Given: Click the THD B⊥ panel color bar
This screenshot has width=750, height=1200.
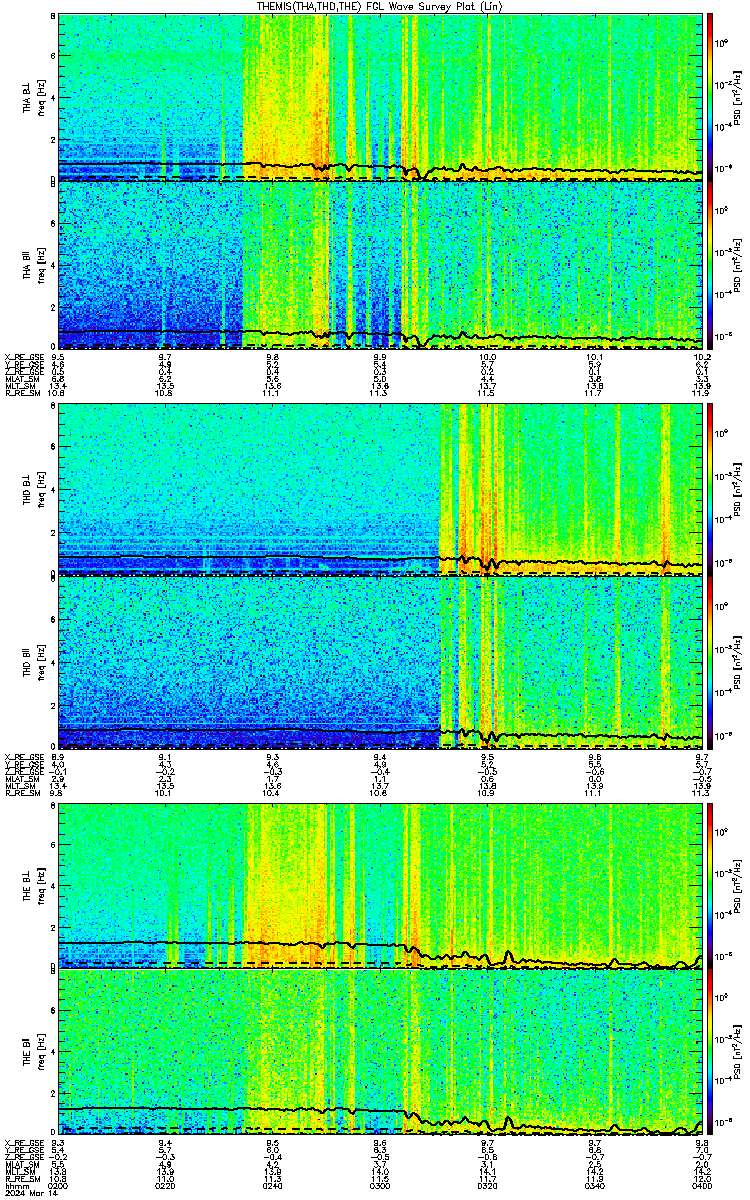Looking at the screenshot, I should [711, 488].
